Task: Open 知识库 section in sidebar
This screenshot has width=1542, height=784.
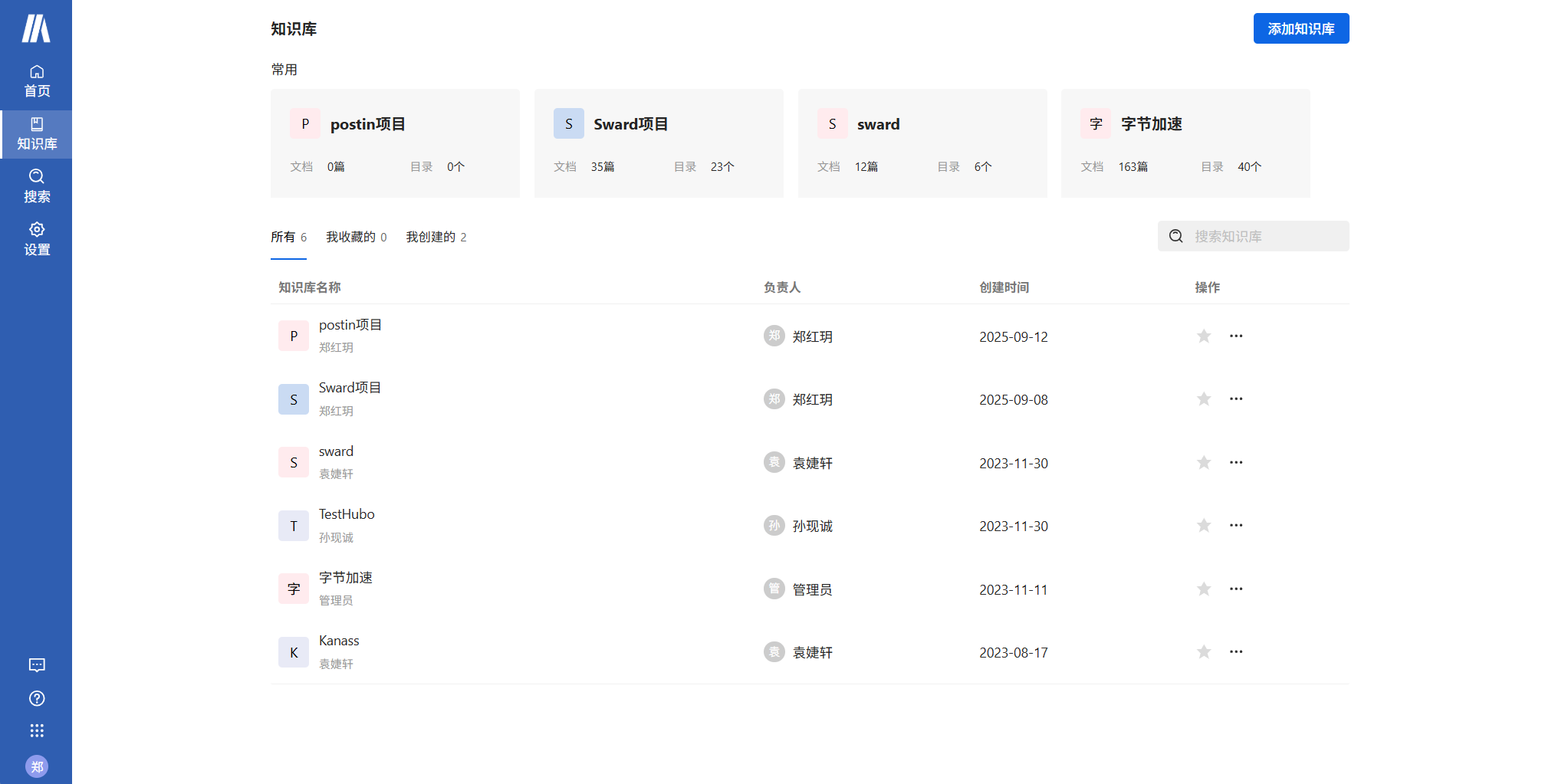Action: pyautogui.click(x=36, y=134)
